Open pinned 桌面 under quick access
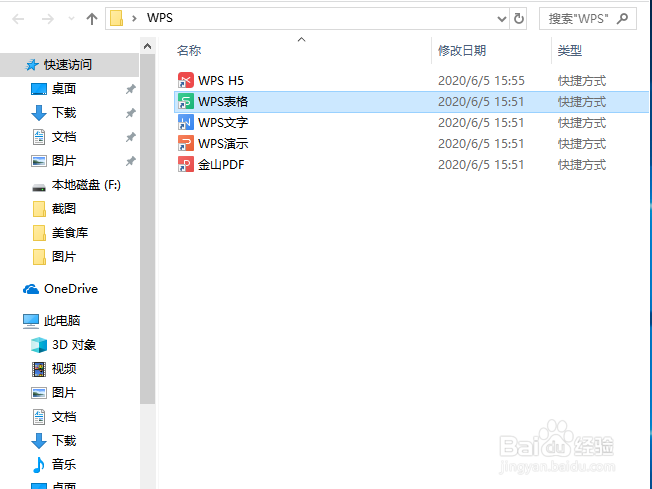 [x=64, y=89]
